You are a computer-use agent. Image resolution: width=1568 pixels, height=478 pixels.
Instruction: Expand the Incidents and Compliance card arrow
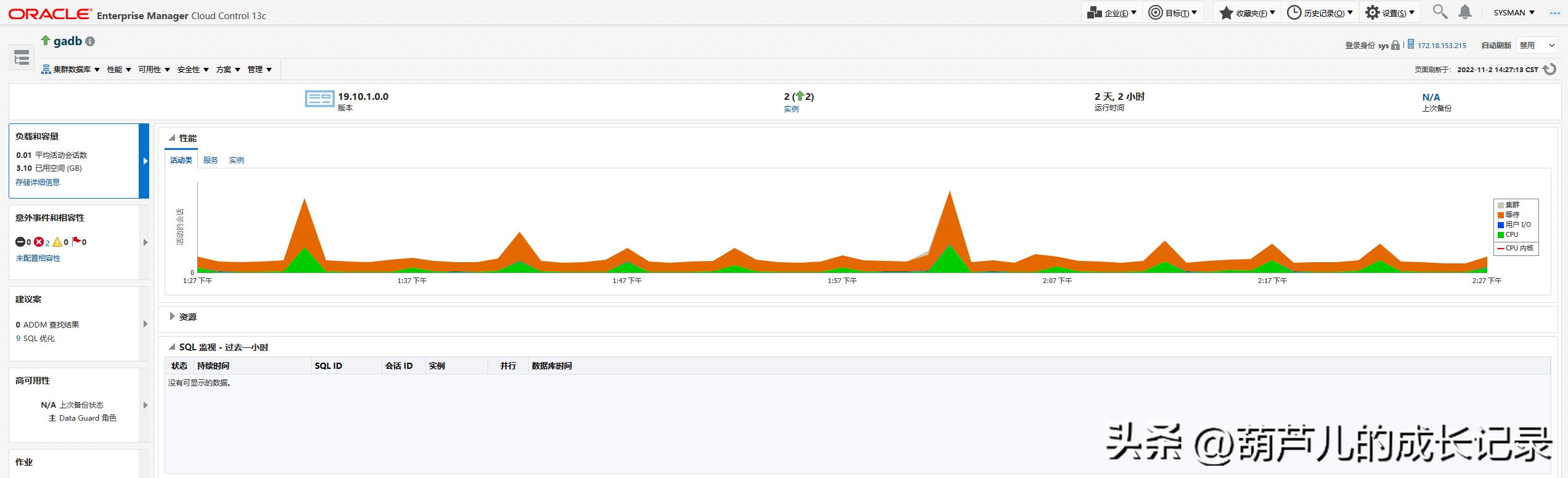coord(145,242)
